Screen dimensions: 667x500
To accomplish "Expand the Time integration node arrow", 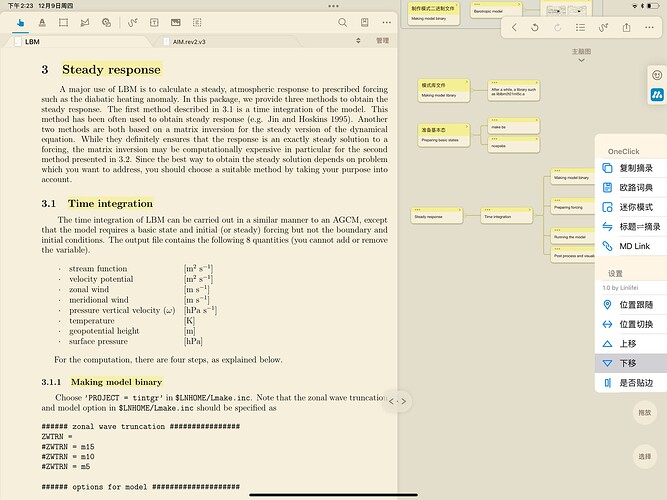I will click(529, 210).
